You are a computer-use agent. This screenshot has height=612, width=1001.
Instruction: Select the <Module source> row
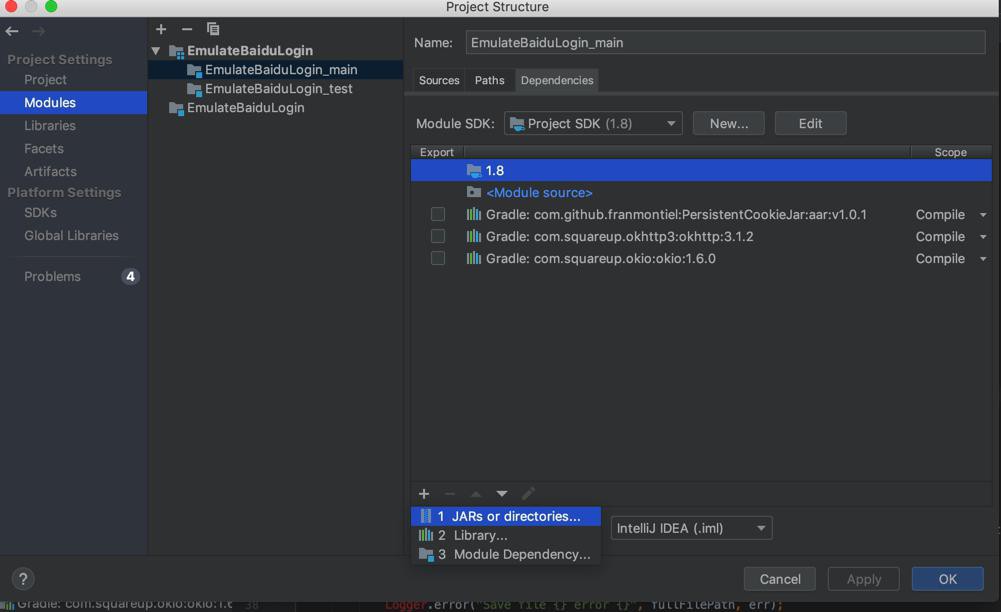[x=701, y=192]
